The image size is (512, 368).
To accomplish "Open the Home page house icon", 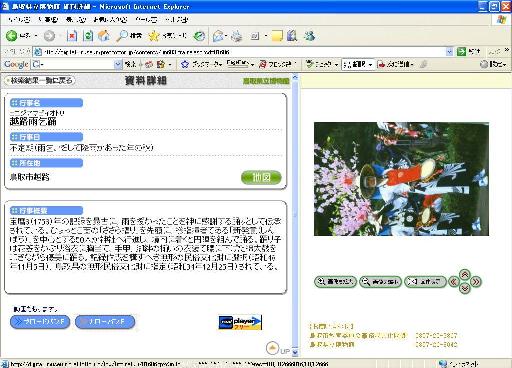I will (x=104, y=36).
